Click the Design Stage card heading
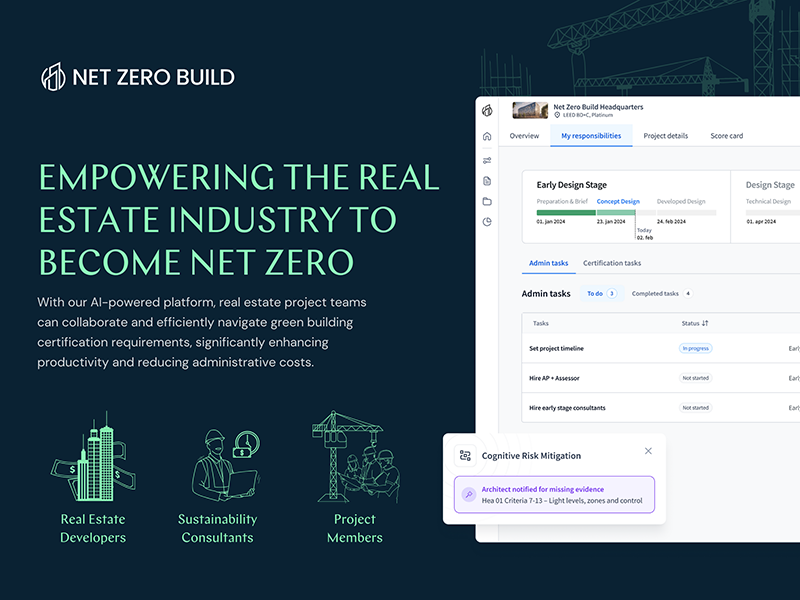 (x=770, y=185)
